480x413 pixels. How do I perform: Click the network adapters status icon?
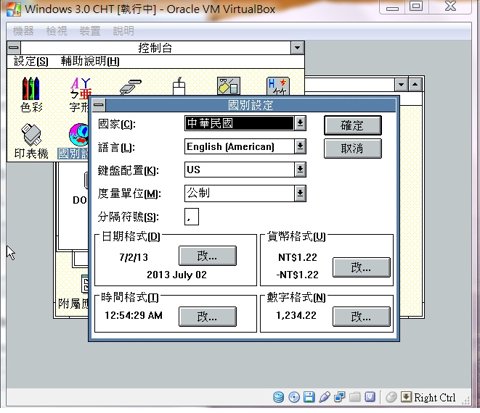point(340,397)
